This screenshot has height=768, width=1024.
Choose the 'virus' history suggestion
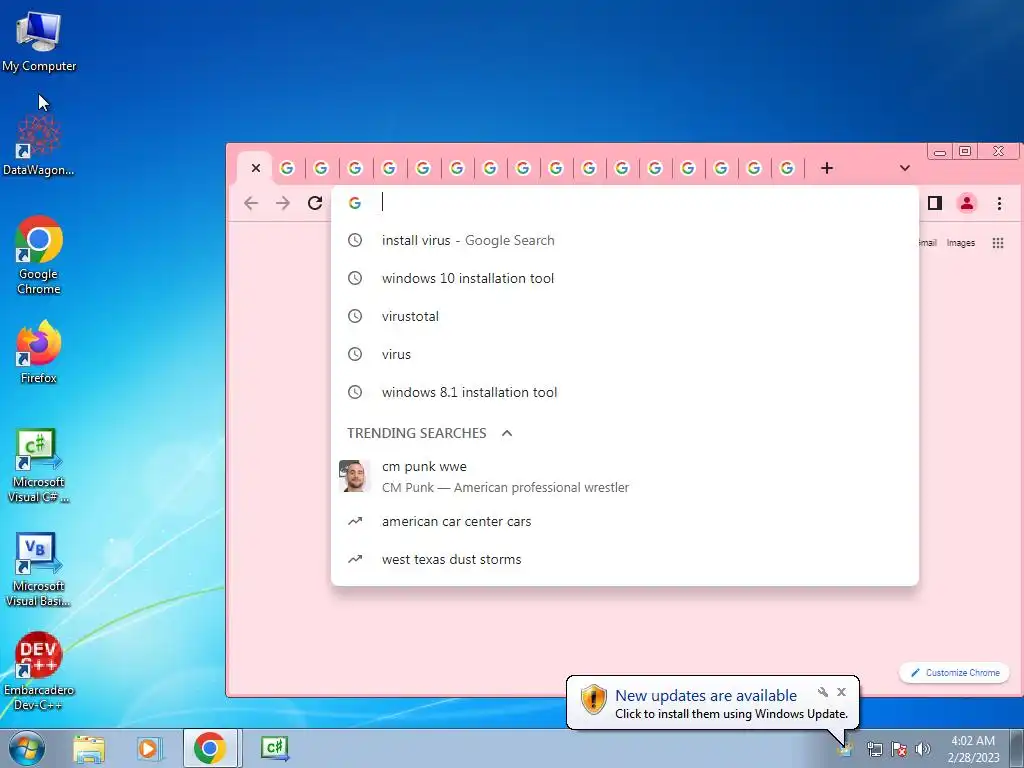click(x=624, y=354)
